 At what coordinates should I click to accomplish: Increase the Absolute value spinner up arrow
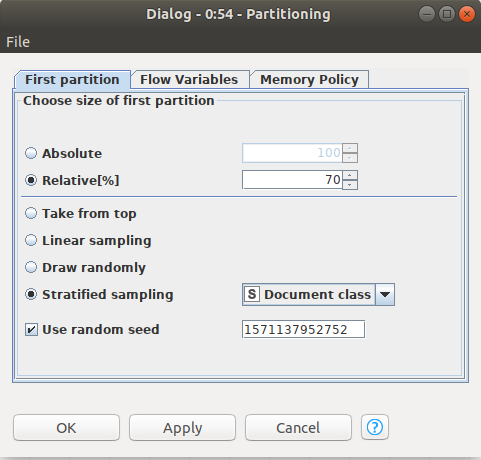350,148
